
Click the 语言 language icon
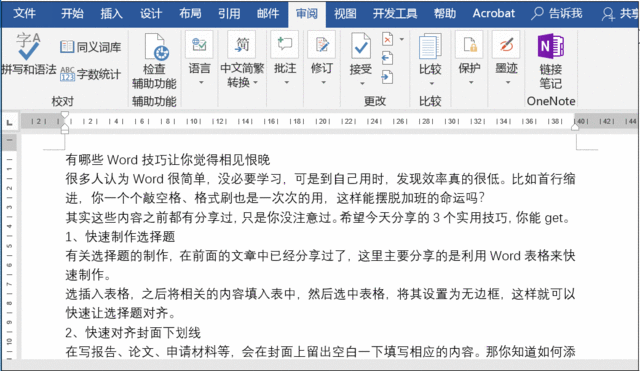click(199, 44)
